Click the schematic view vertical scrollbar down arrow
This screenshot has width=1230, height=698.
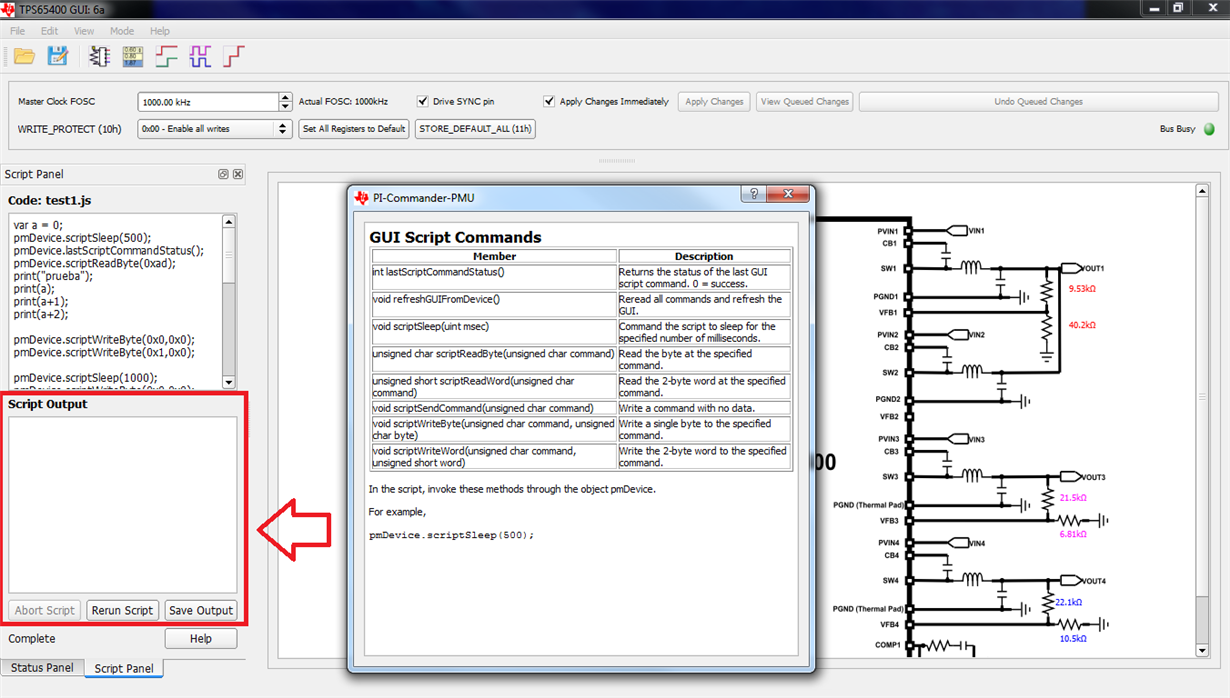click(1203, 651)
